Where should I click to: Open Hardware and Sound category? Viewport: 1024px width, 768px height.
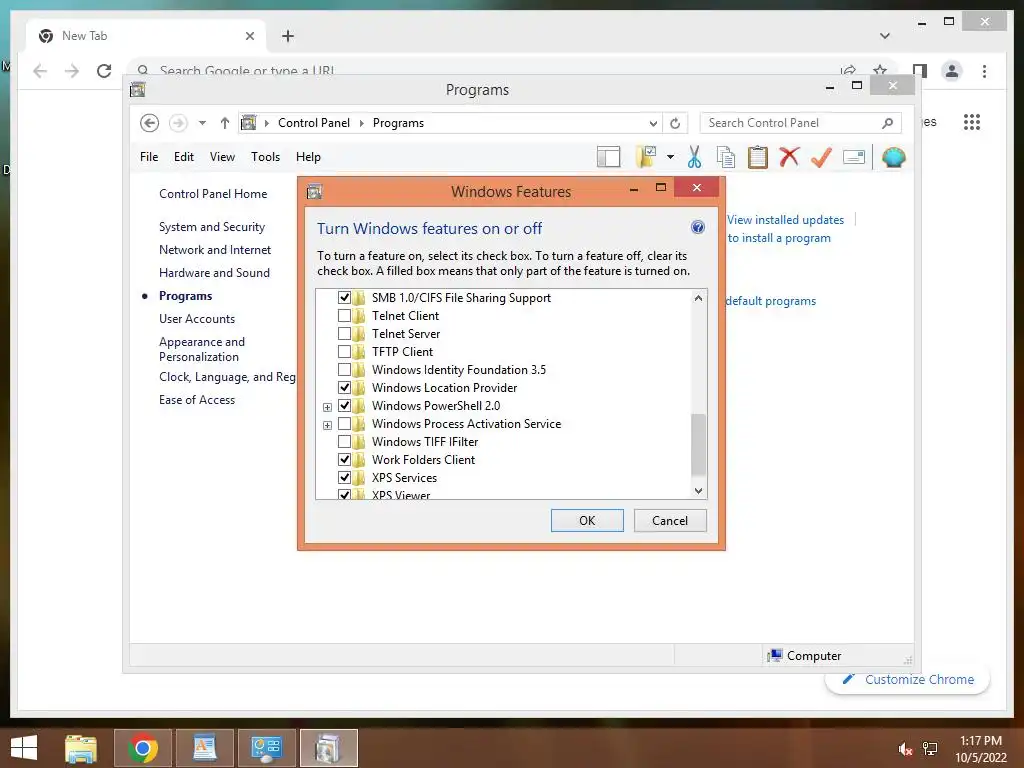coord(214,273)
